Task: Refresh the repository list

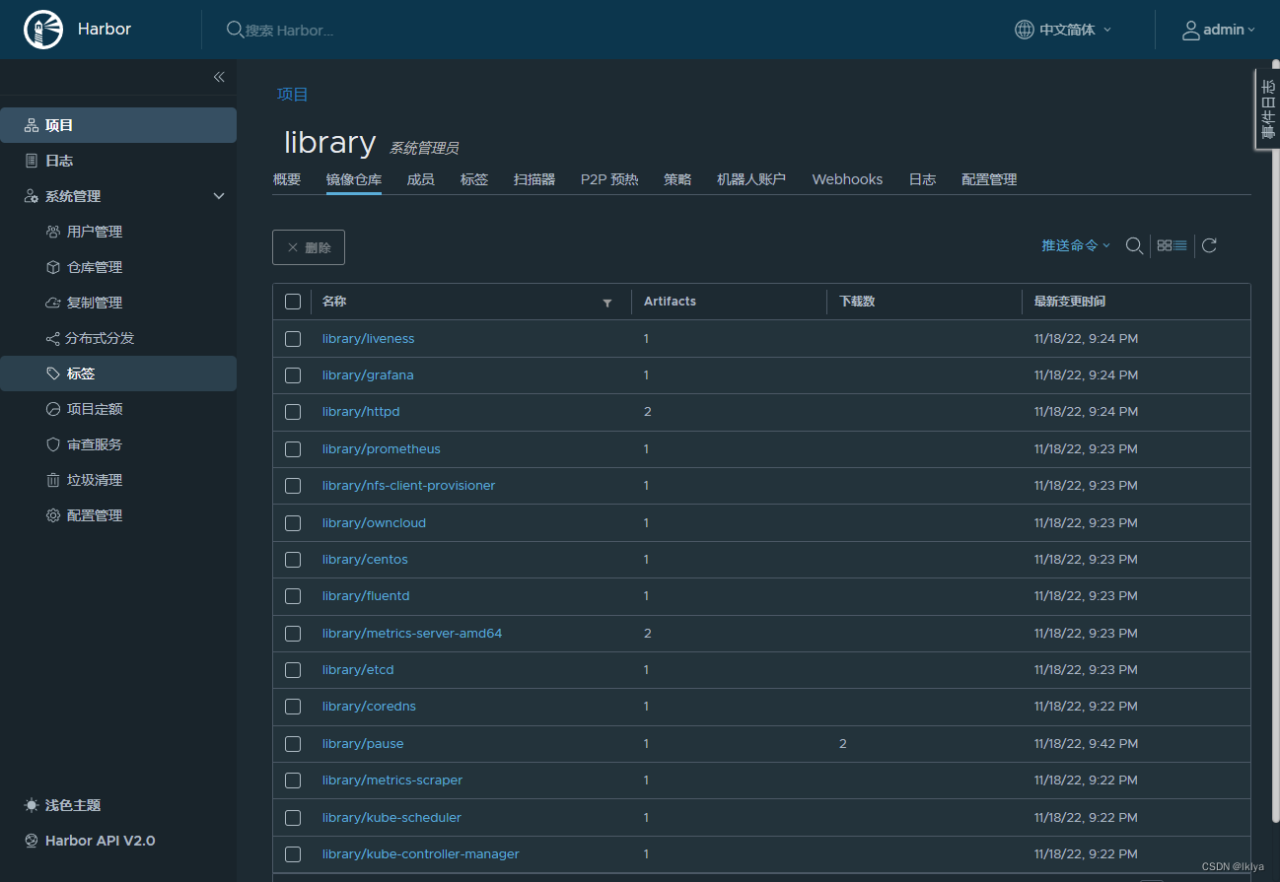Action: pyautogui.click(x=1209, y=246)
